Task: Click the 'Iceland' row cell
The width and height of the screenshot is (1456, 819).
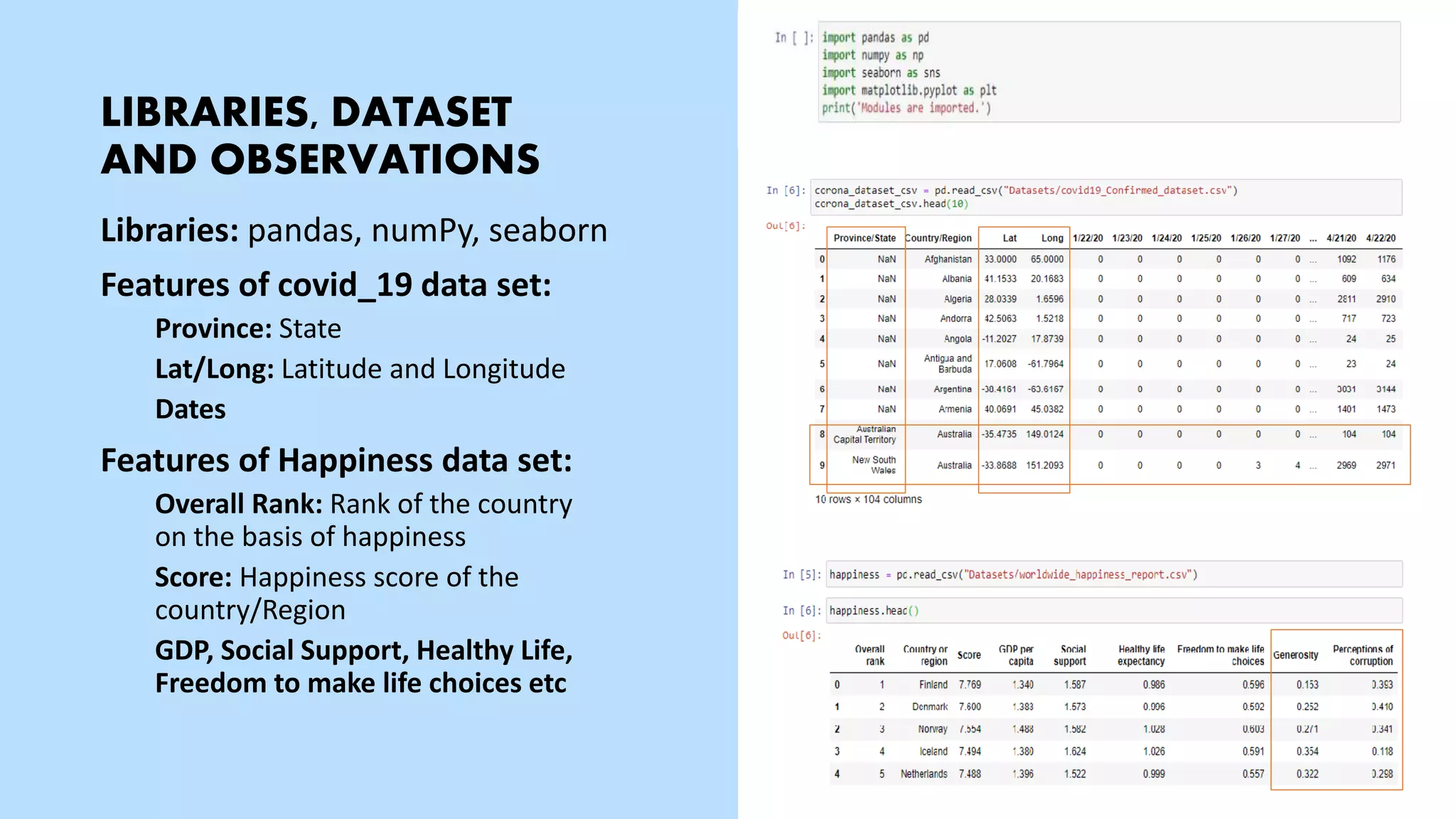Action: pyautogui.click(x=933, y=751)
